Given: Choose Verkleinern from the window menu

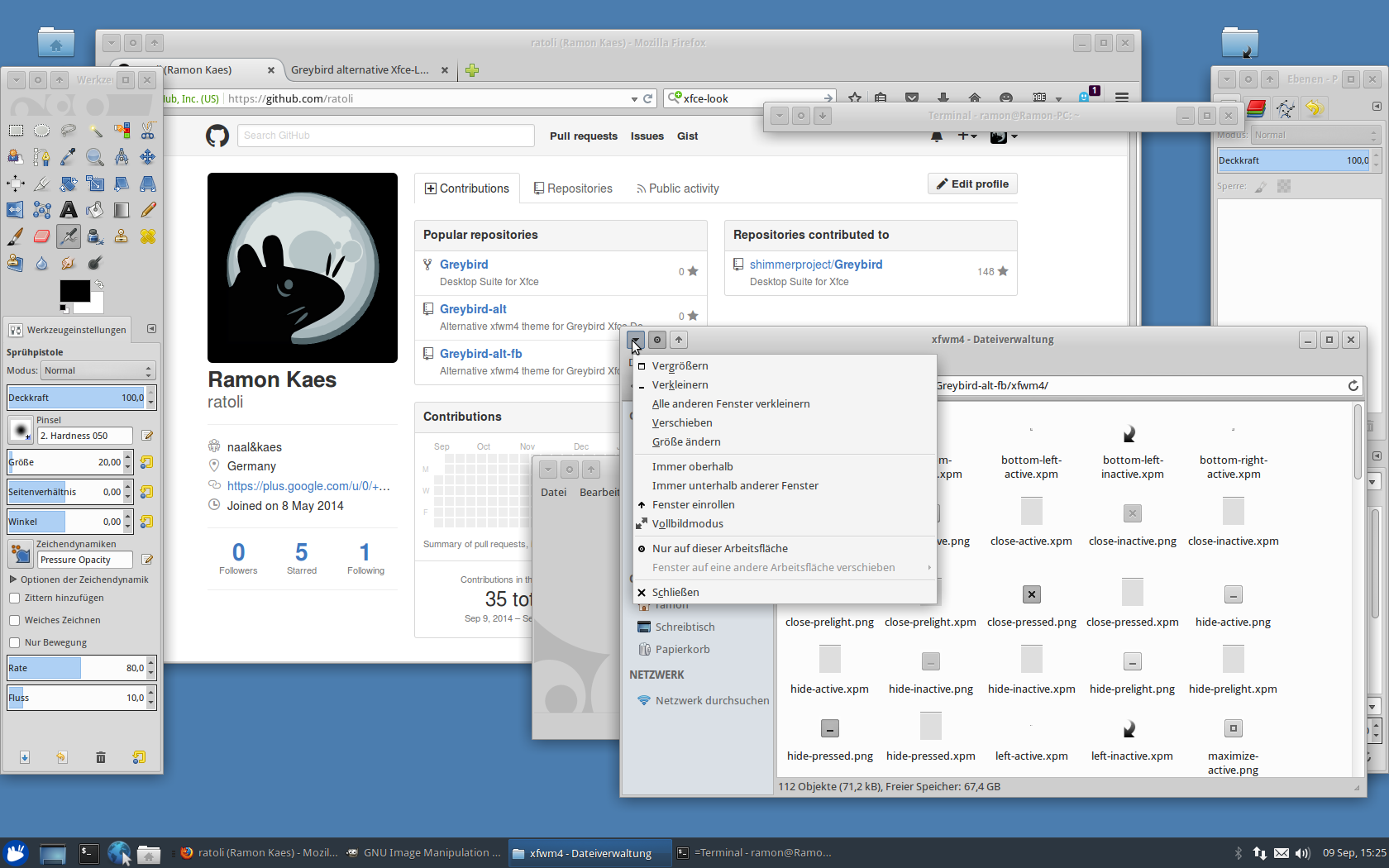Looking at the screenshot, I should tap(785, 384).
